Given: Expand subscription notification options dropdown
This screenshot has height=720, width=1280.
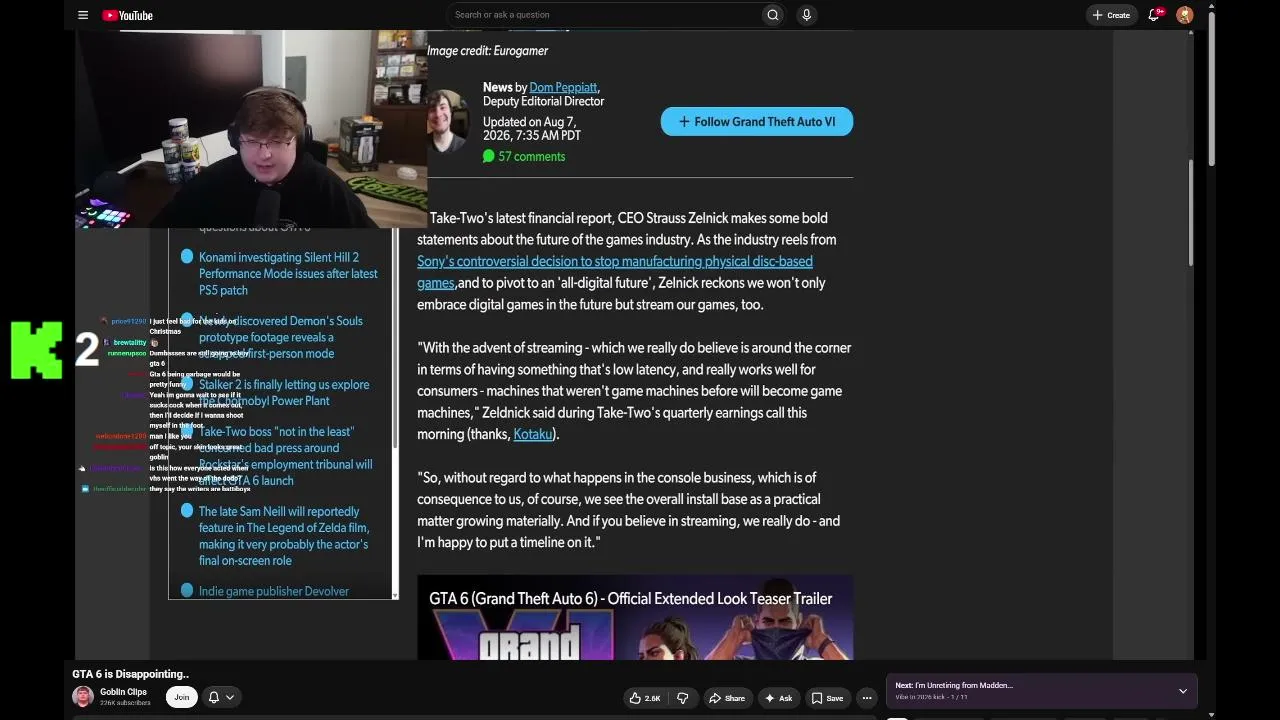Looking at the screenshot, I should [221, 697].
